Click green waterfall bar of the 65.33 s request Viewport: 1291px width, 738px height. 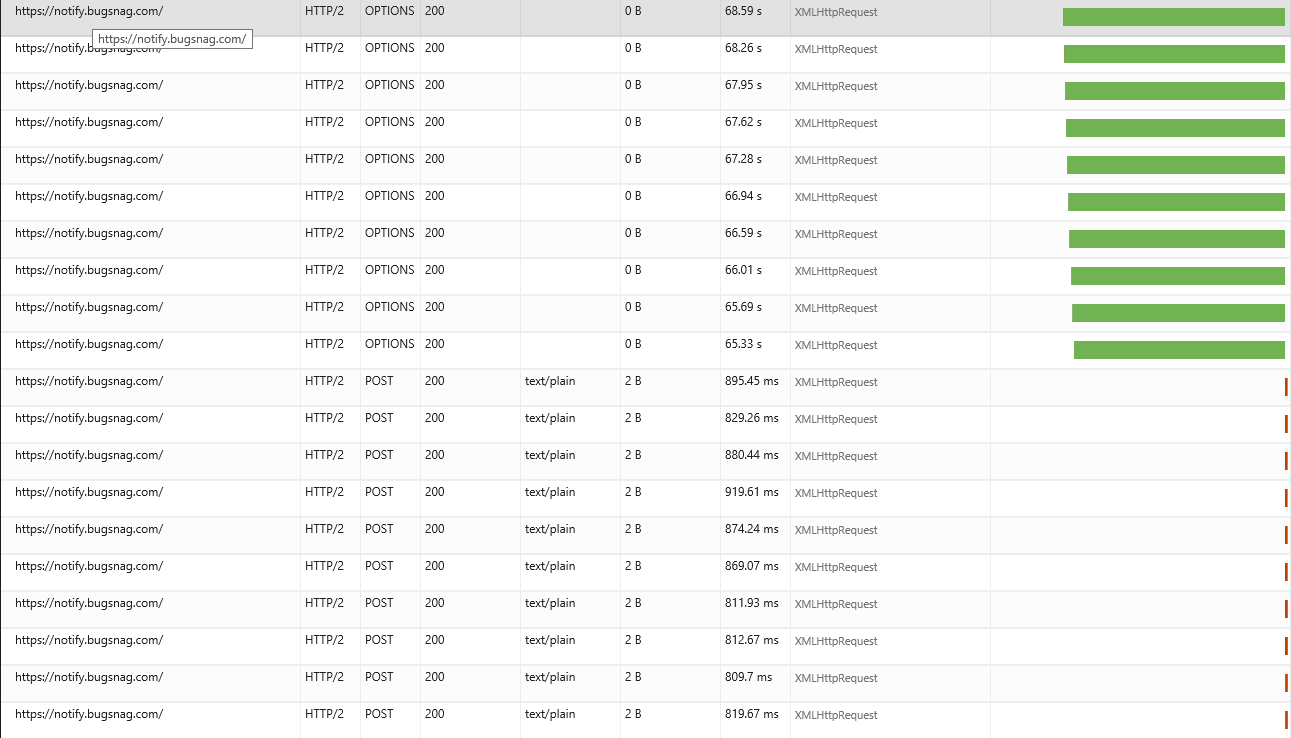click(1179, 350)
